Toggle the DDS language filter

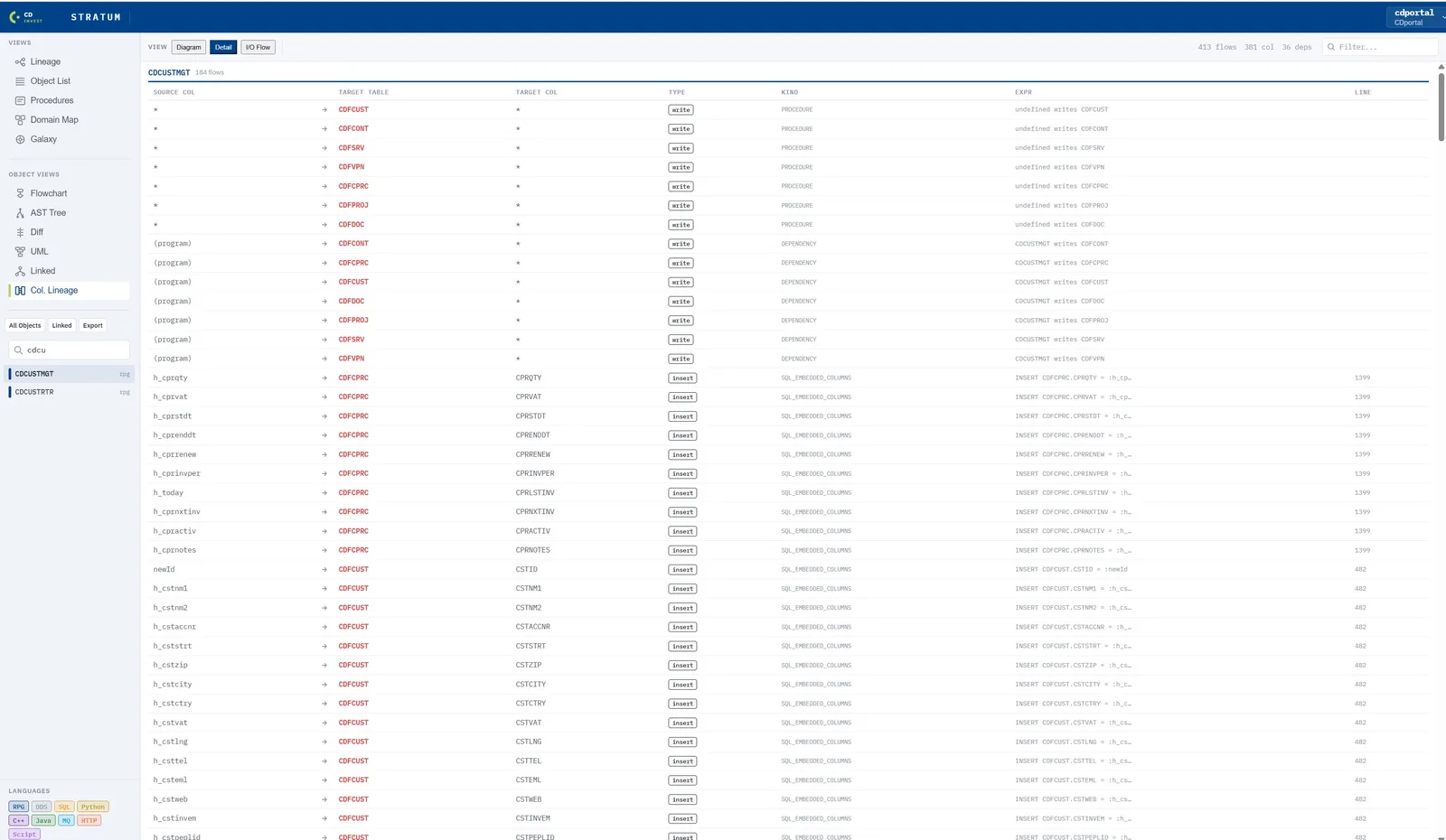click(x=42, y=807)
